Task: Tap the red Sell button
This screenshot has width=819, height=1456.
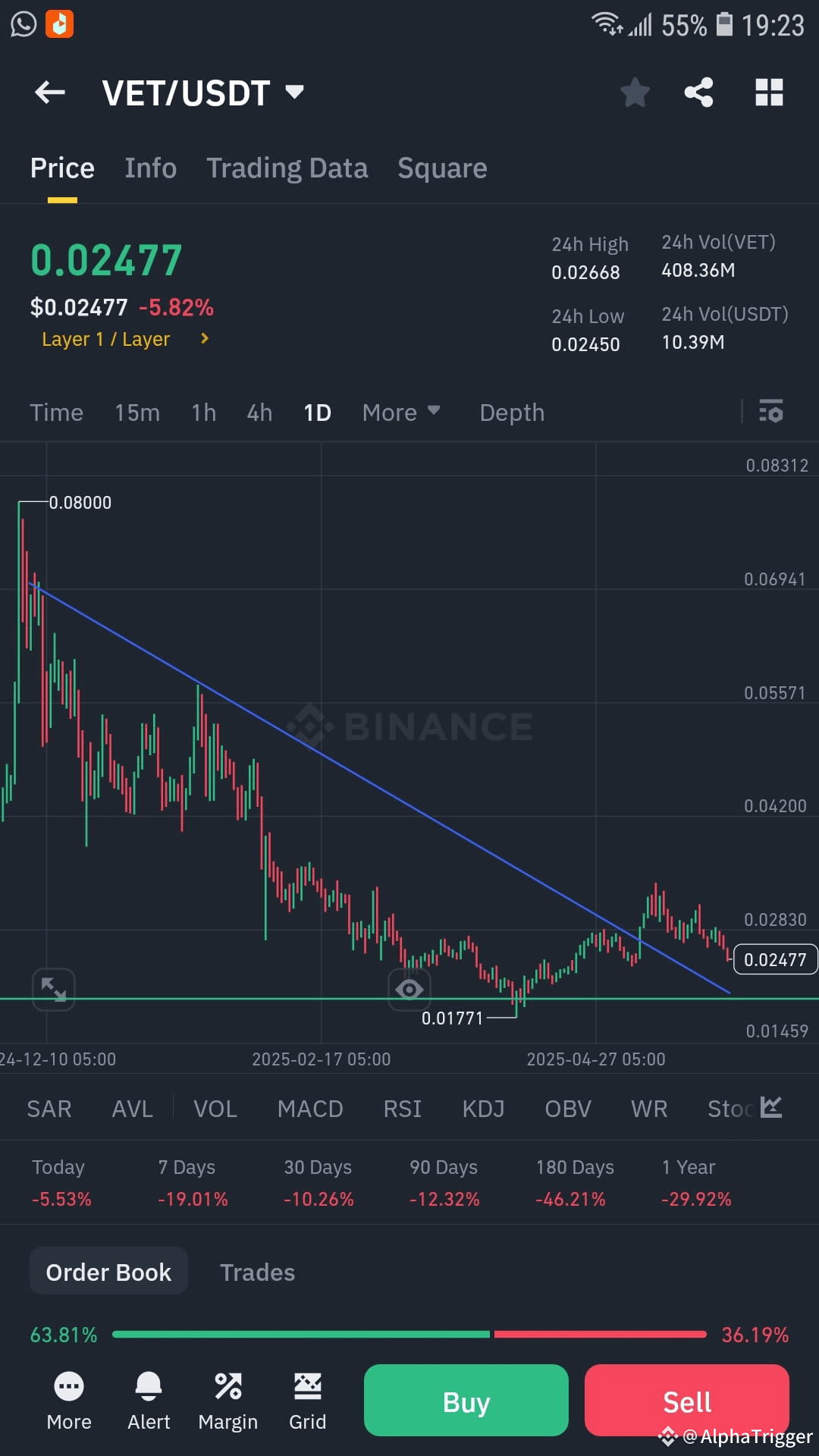Action: [687, 1400]
